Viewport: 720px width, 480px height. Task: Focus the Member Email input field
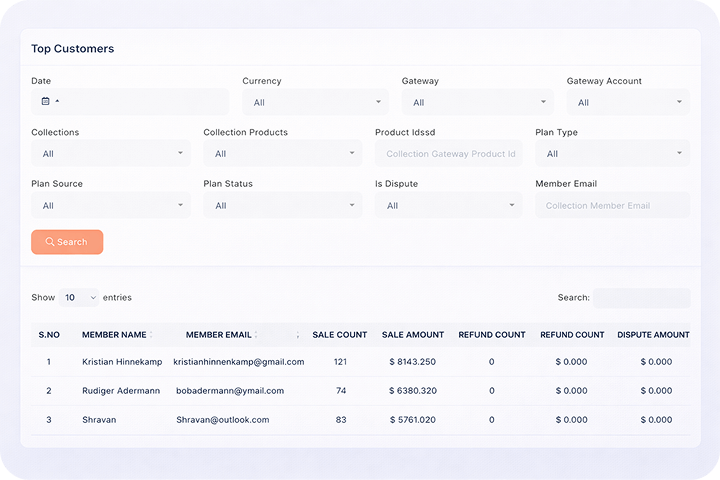coord(612,206)
